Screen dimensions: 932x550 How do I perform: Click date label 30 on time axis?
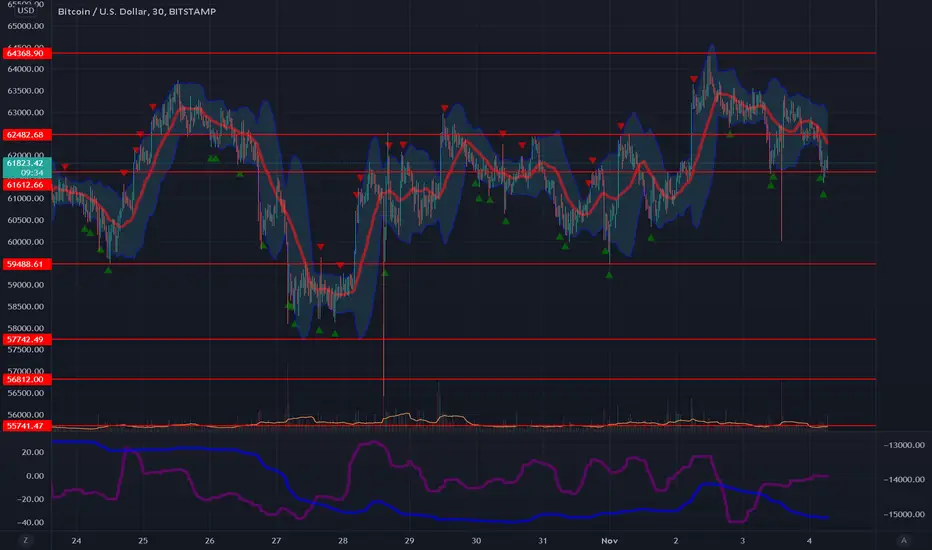tap(476, 541)
